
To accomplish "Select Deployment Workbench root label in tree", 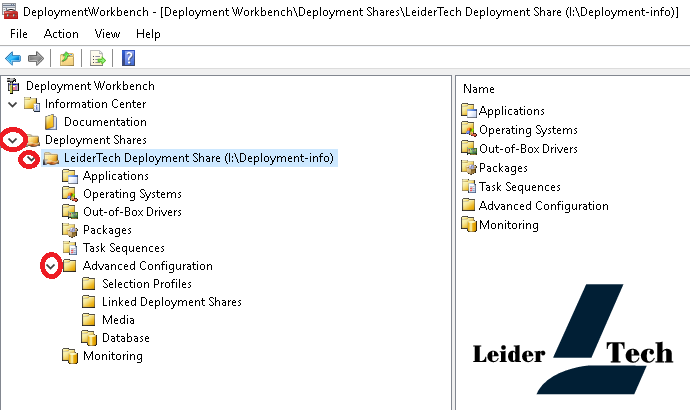I will pos(90,86).
